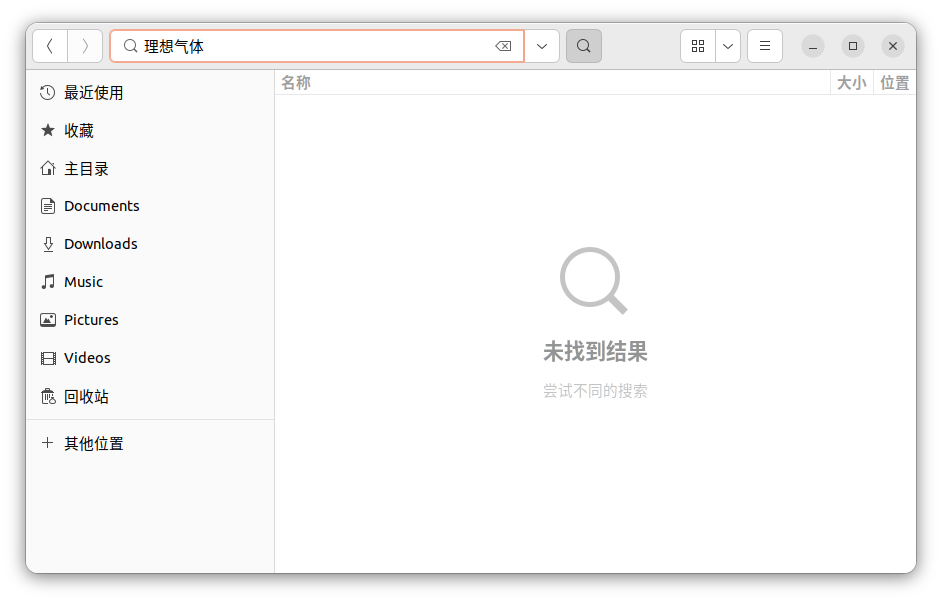Go forward with the right arrow button
Viewport: 942px width, 602px height.
pos(85,46)
